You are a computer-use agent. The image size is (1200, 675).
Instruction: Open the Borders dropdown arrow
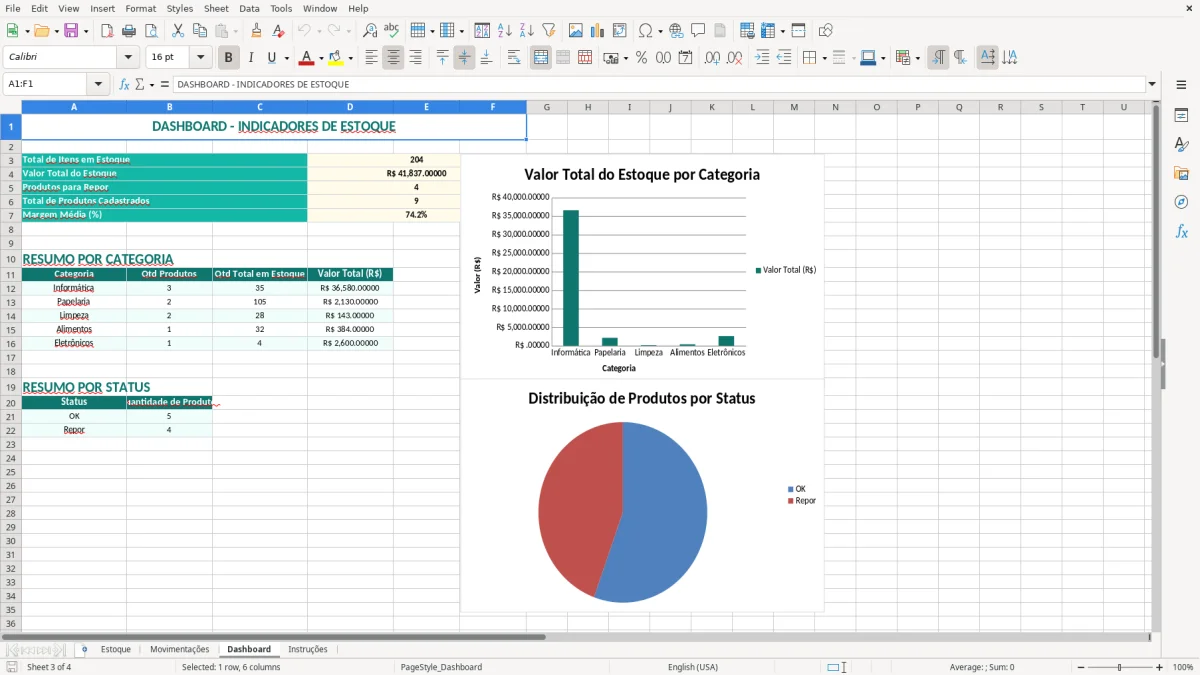pyautogui.click(x=824, y=58)
